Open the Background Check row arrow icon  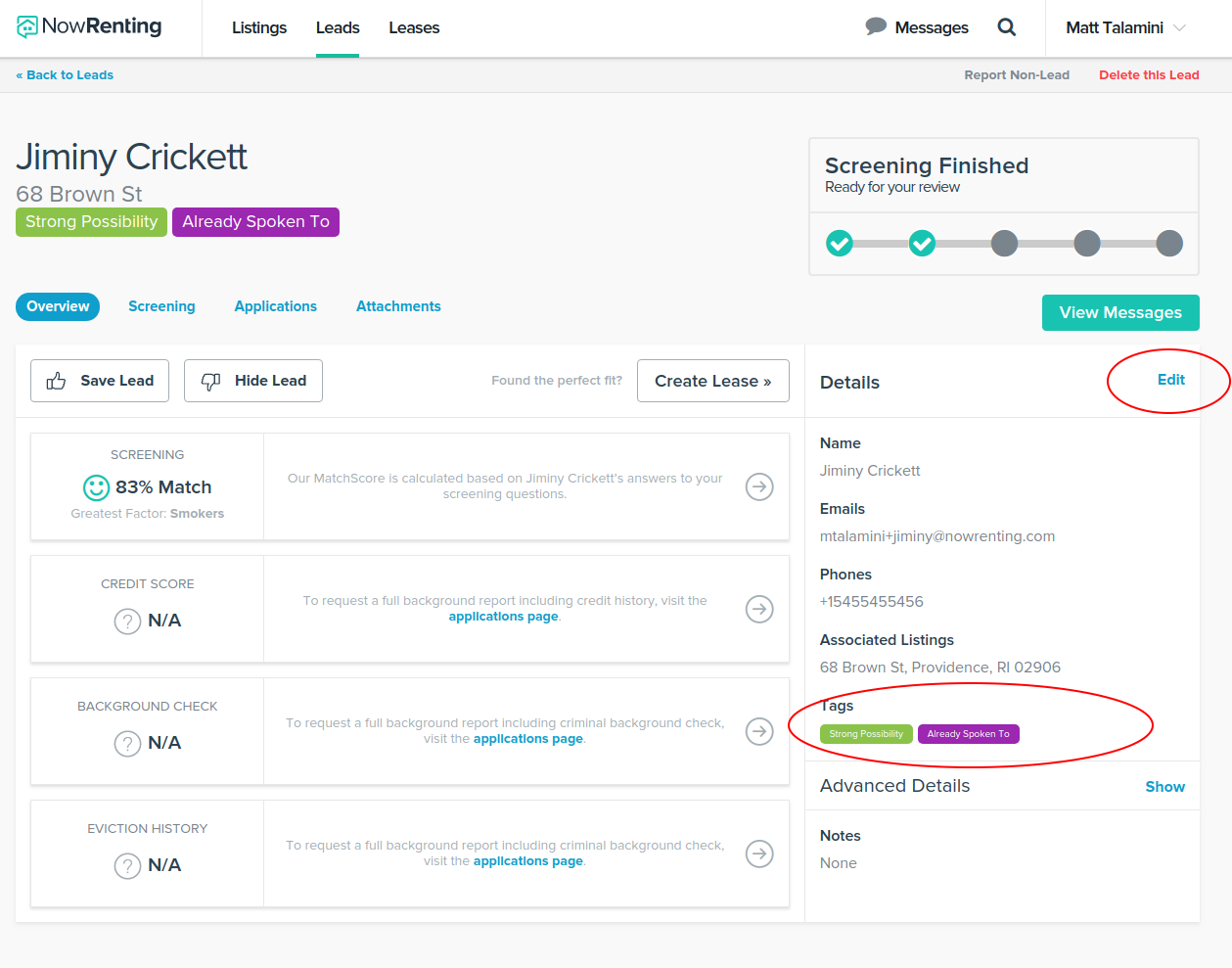(x=759, y=731)
